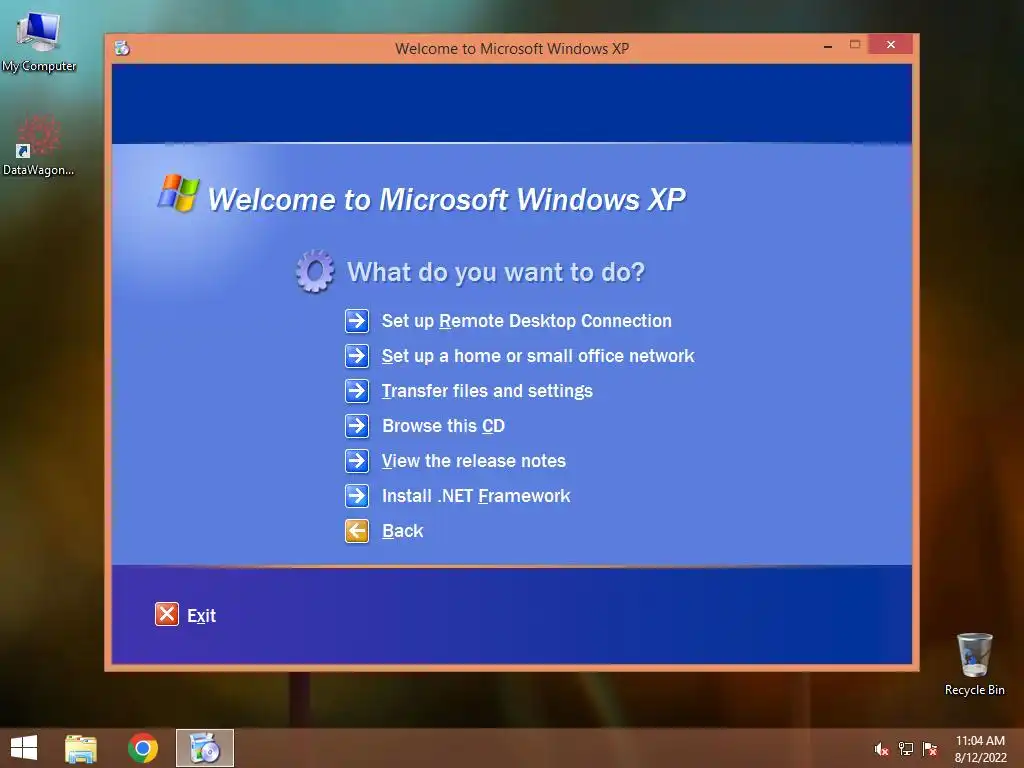Click the arrow icon beside Remote Desktop Connection
The image size is (1024, 768).
pos(357,321)
